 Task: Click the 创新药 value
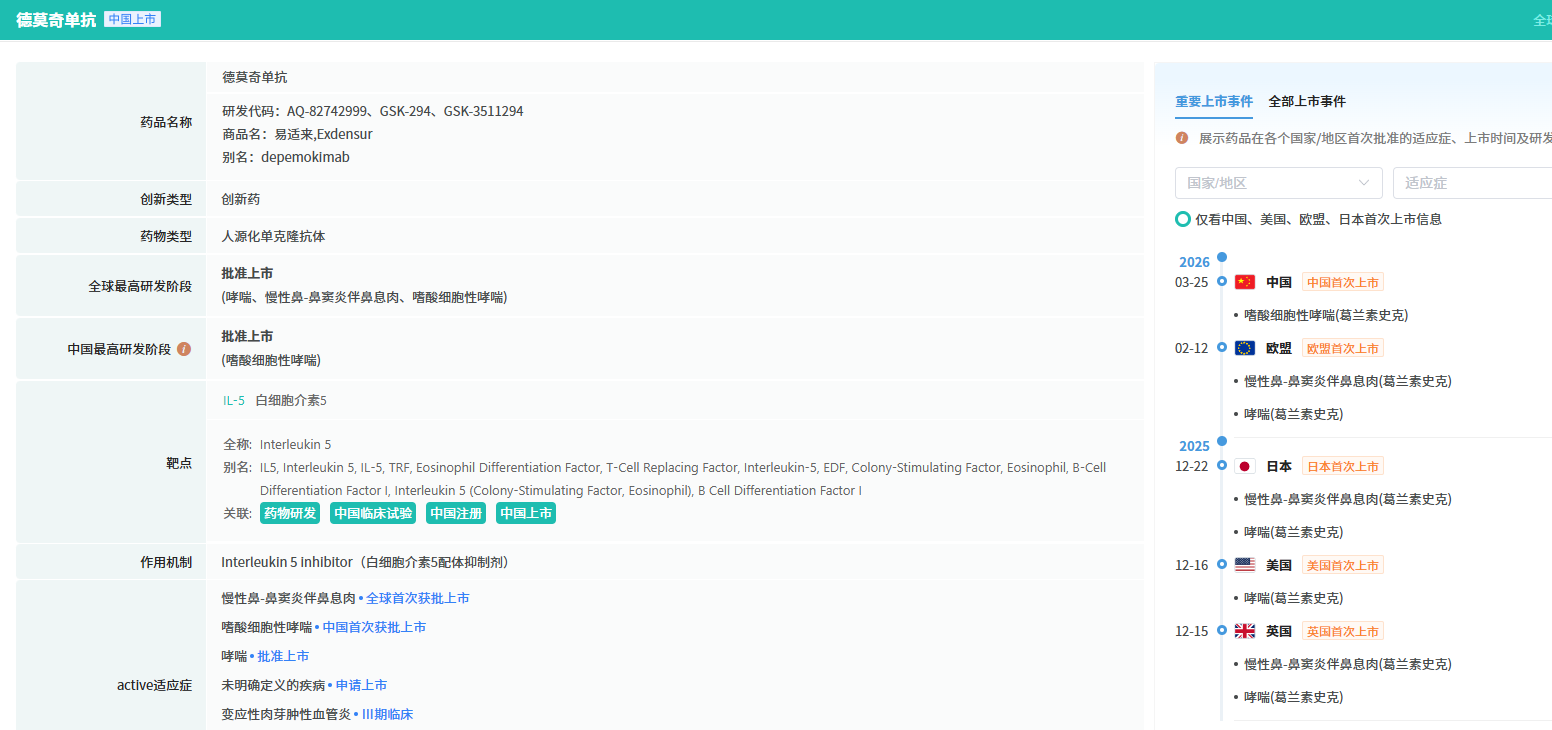coord(241,199)
